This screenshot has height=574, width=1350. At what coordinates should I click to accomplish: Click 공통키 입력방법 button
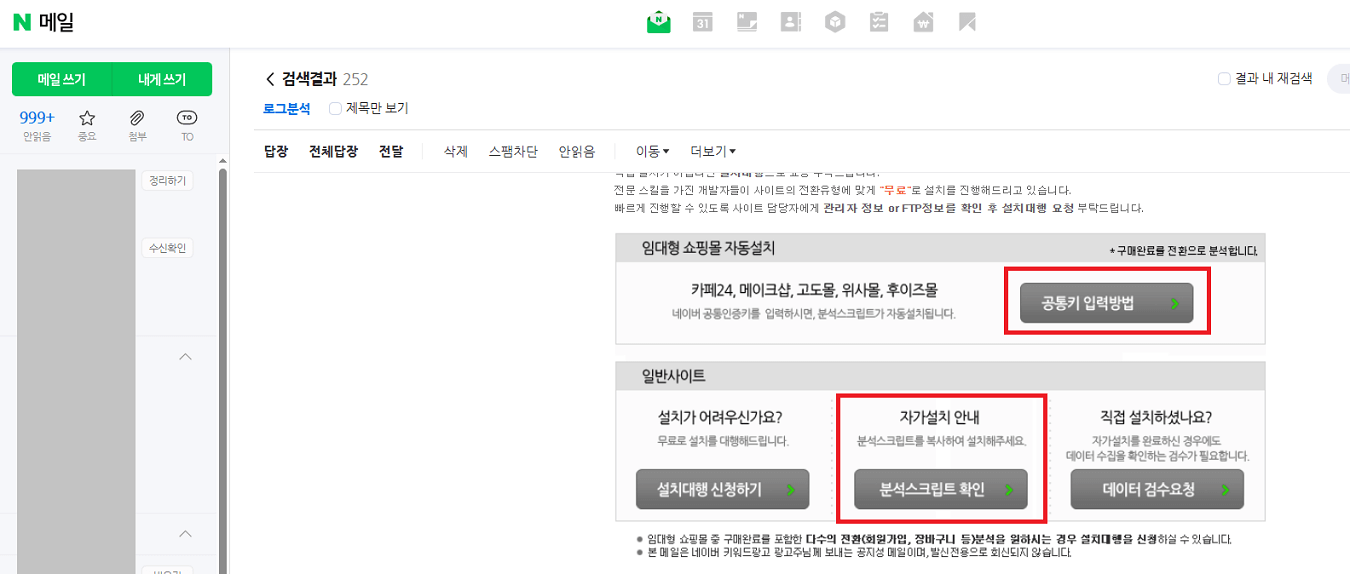point(1106,303)
